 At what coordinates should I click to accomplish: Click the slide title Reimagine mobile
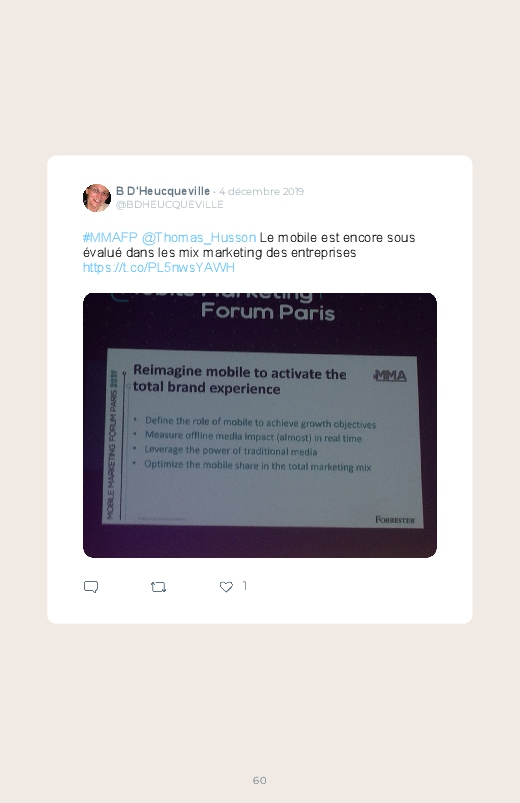[239, 379]
